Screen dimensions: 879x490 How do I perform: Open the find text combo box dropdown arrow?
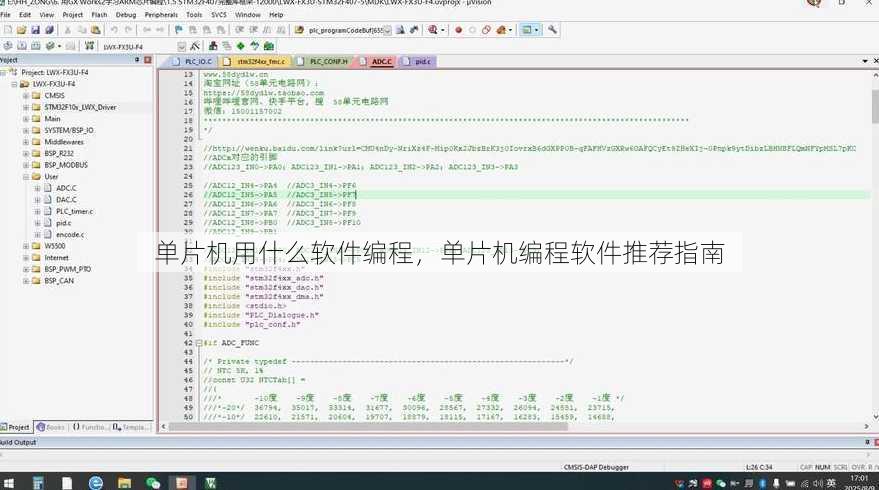point(387,30)
